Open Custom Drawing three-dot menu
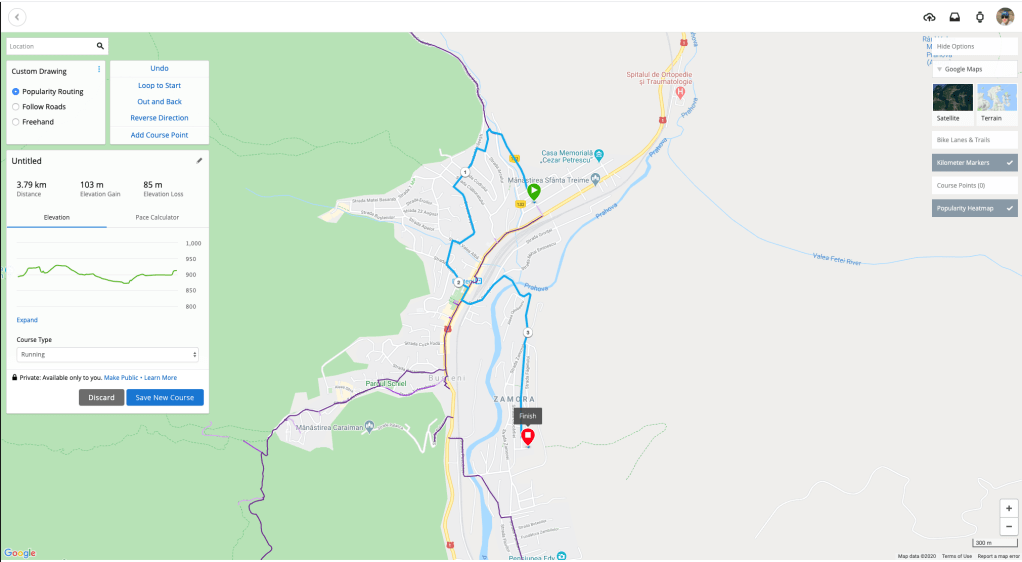 click(x=99, y=69)
